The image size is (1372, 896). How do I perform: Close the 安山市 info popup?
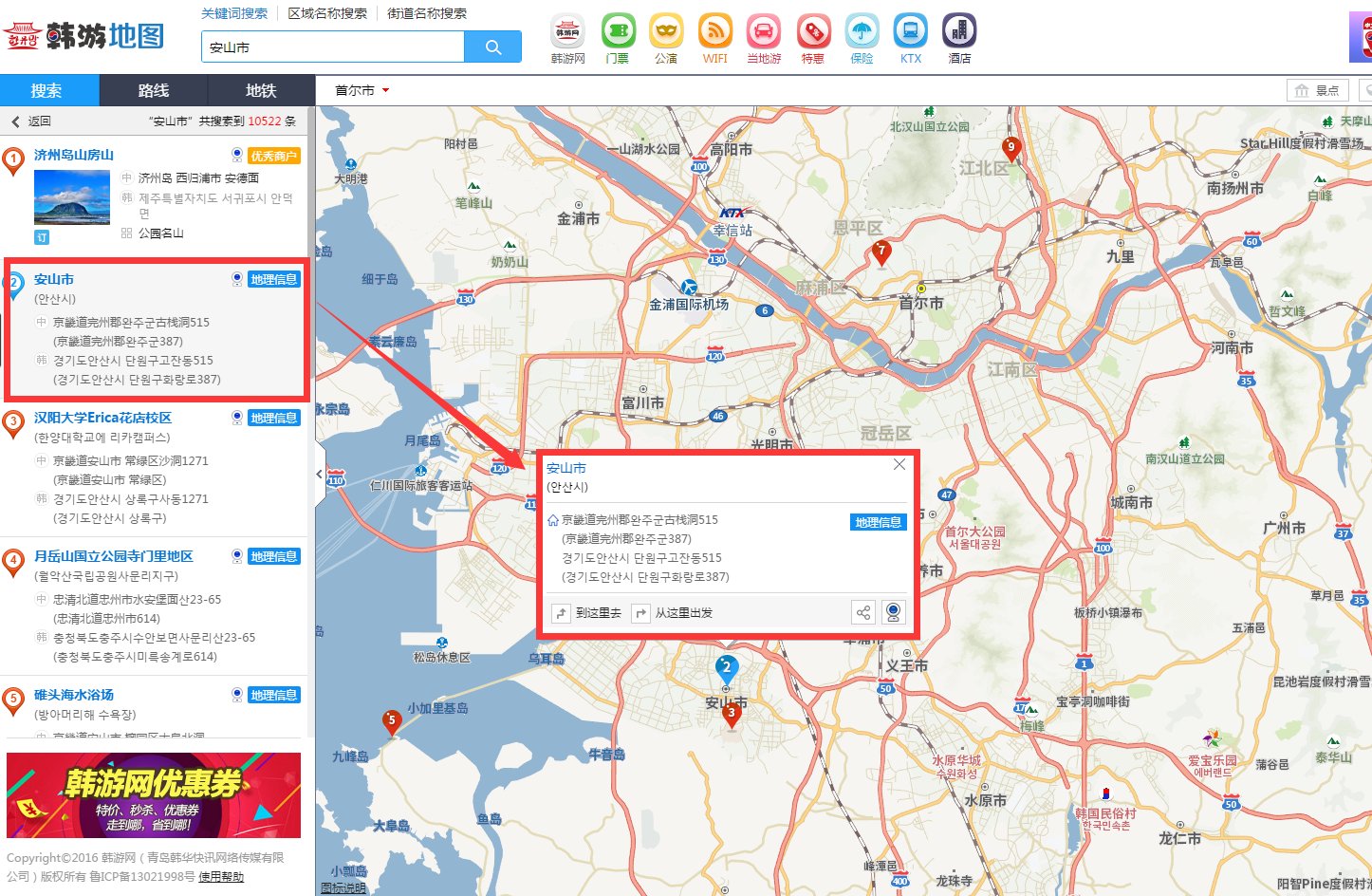tap(899, 465)
